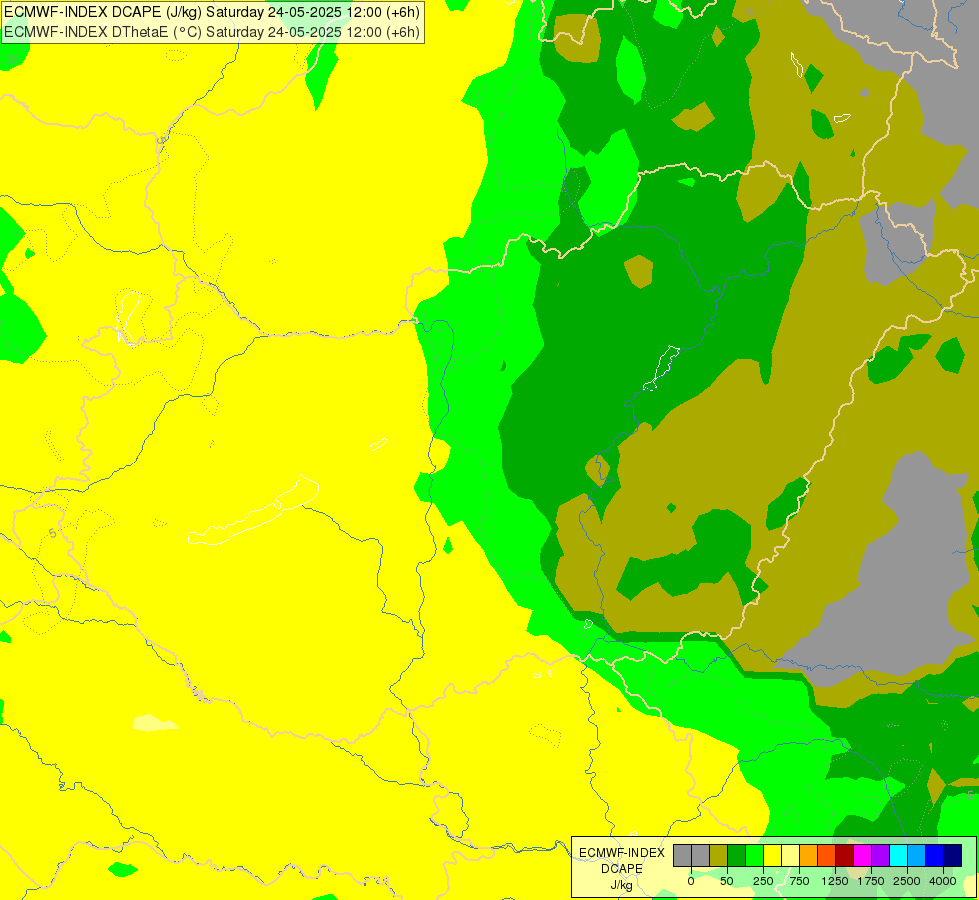Click the J/kg unit label in legend
The image size is (979, 900).
coord(621,885)
